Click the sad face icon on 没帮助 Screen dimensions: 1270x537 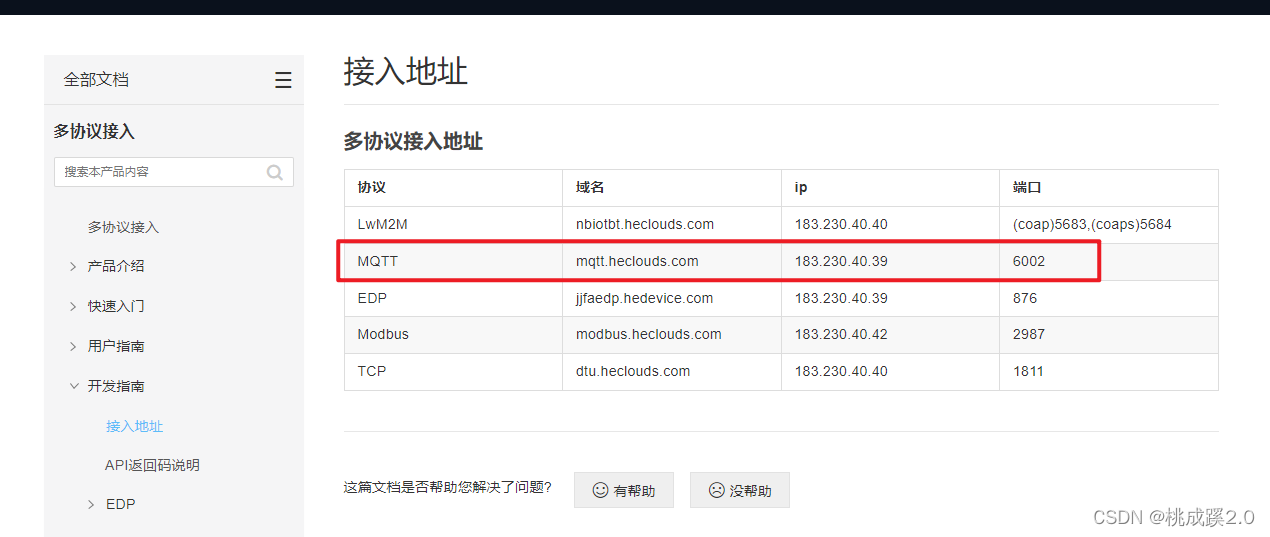717,490
